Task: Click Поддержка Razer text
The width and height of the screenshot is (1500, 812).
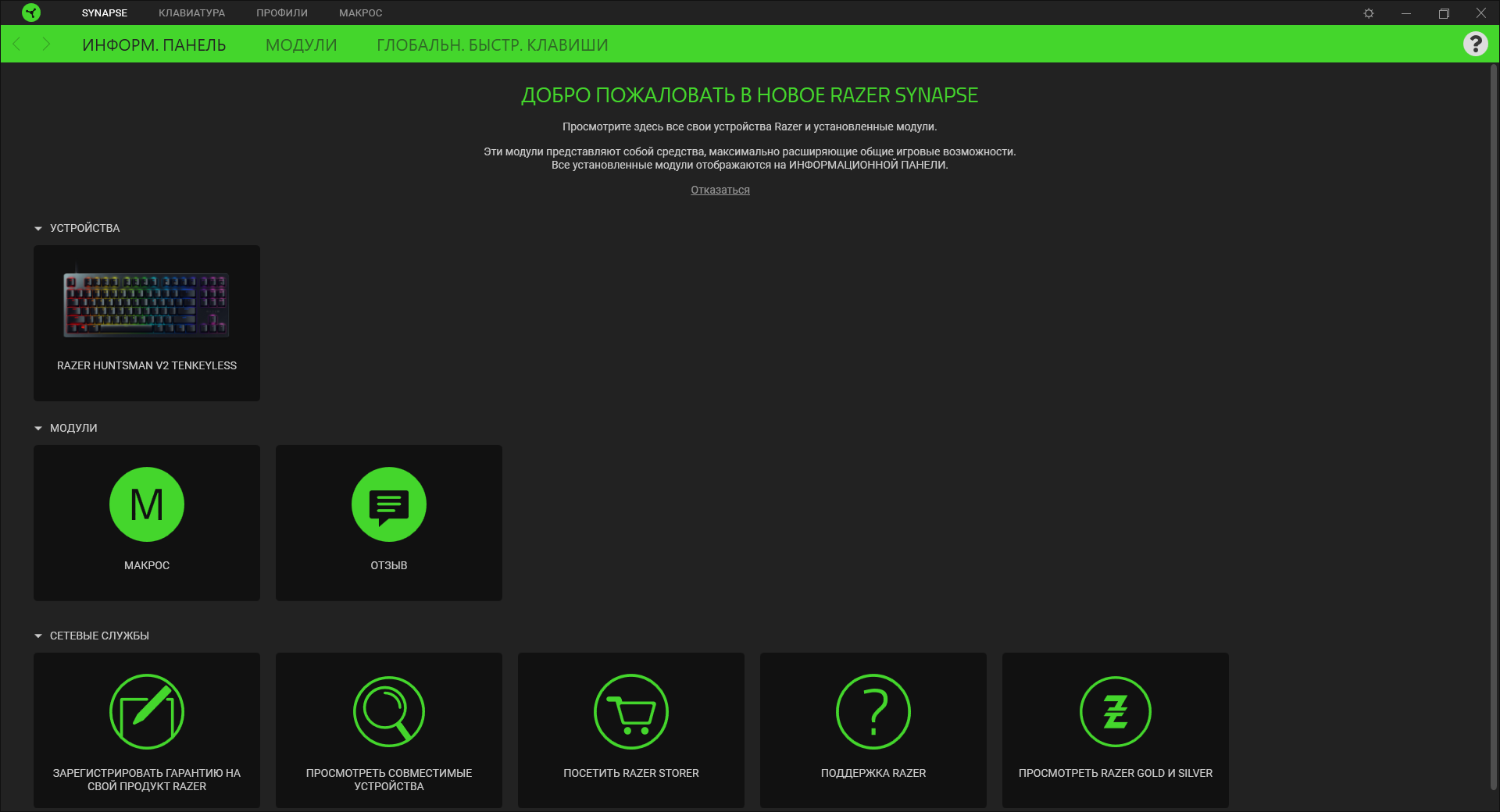Action: [873, 773]
